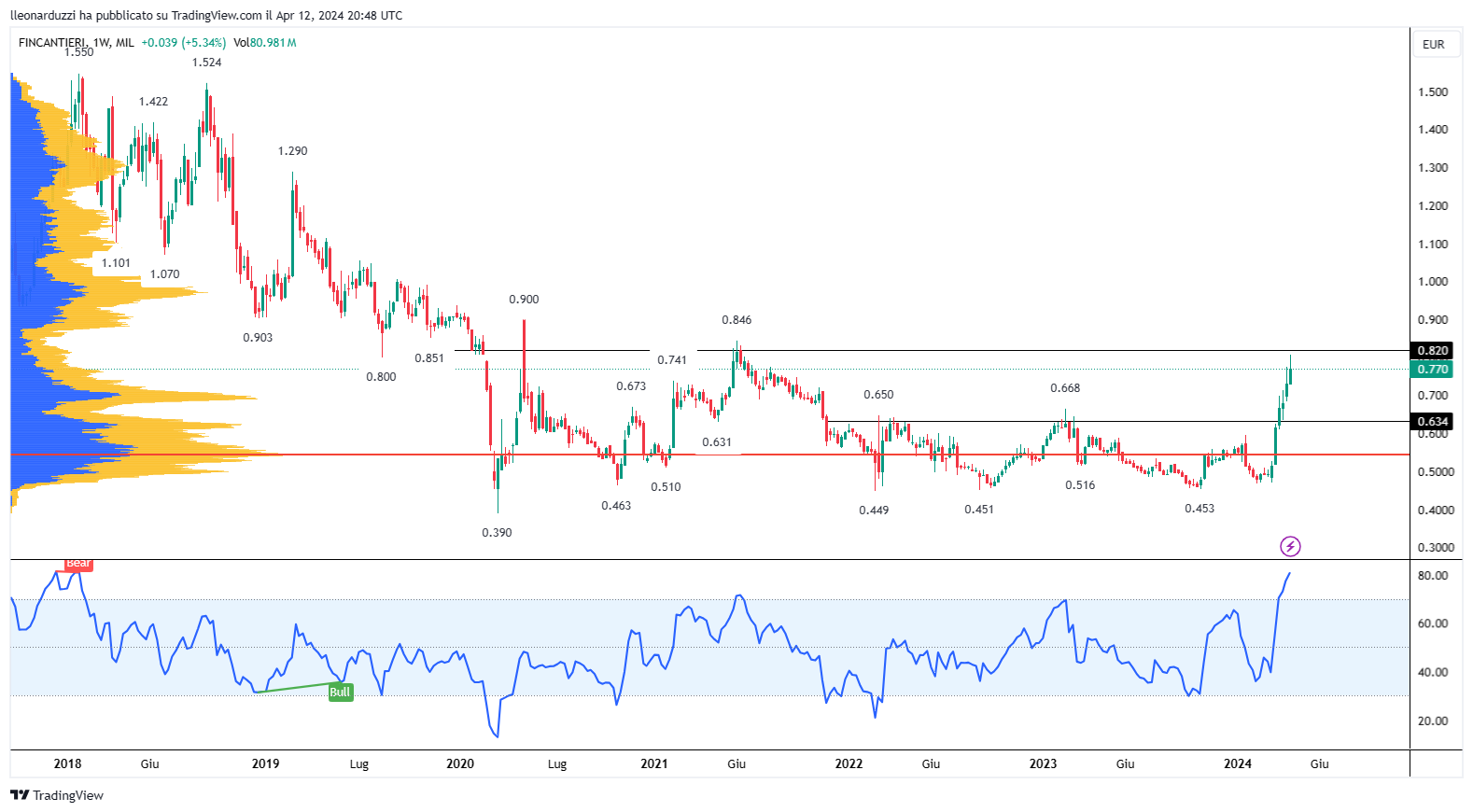Click the 0.800 price annotation
Image resolution: width=1473 pixels, height=812 pixels.
pyautogui.click(x=381, y=377)
